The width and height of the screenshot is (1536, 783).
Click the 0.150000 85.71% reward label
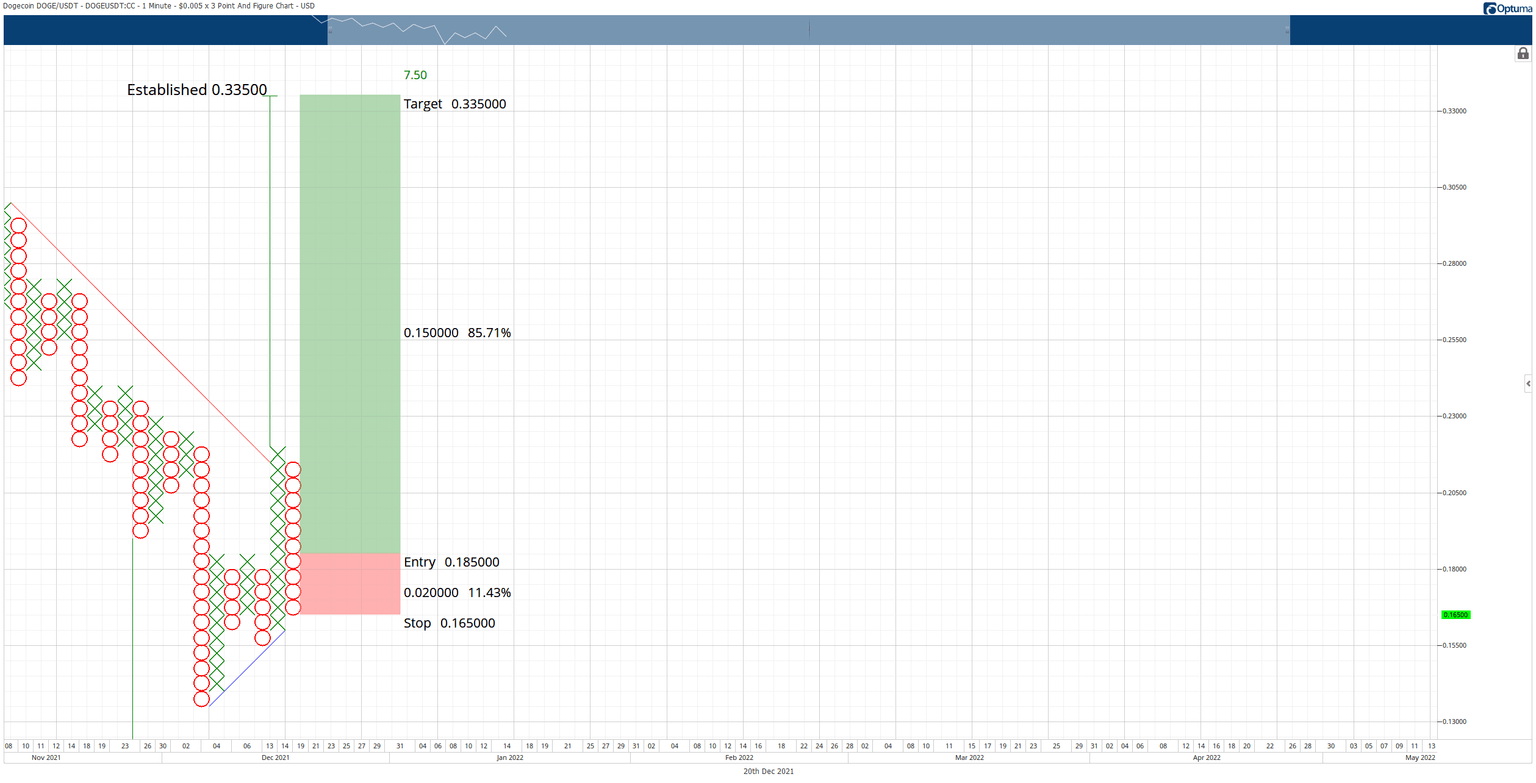(457, 333)
